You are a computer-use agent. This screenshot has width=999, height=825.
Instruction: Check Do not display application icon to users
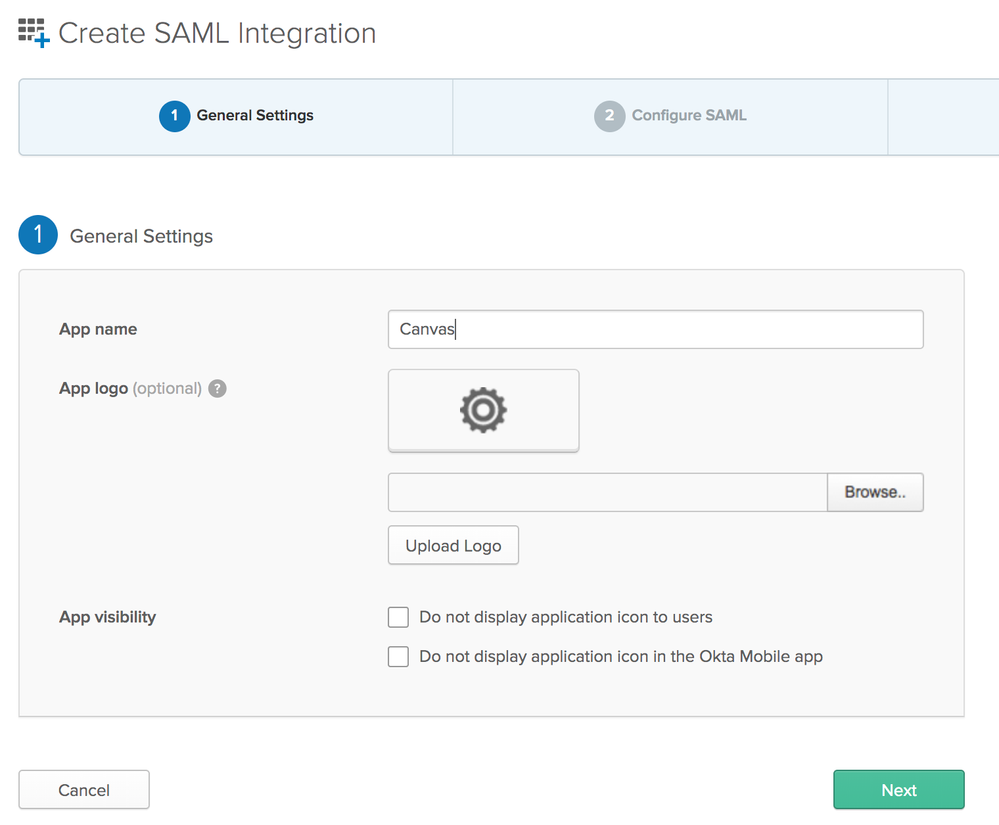pyautogui.click(x=398, y=617)
